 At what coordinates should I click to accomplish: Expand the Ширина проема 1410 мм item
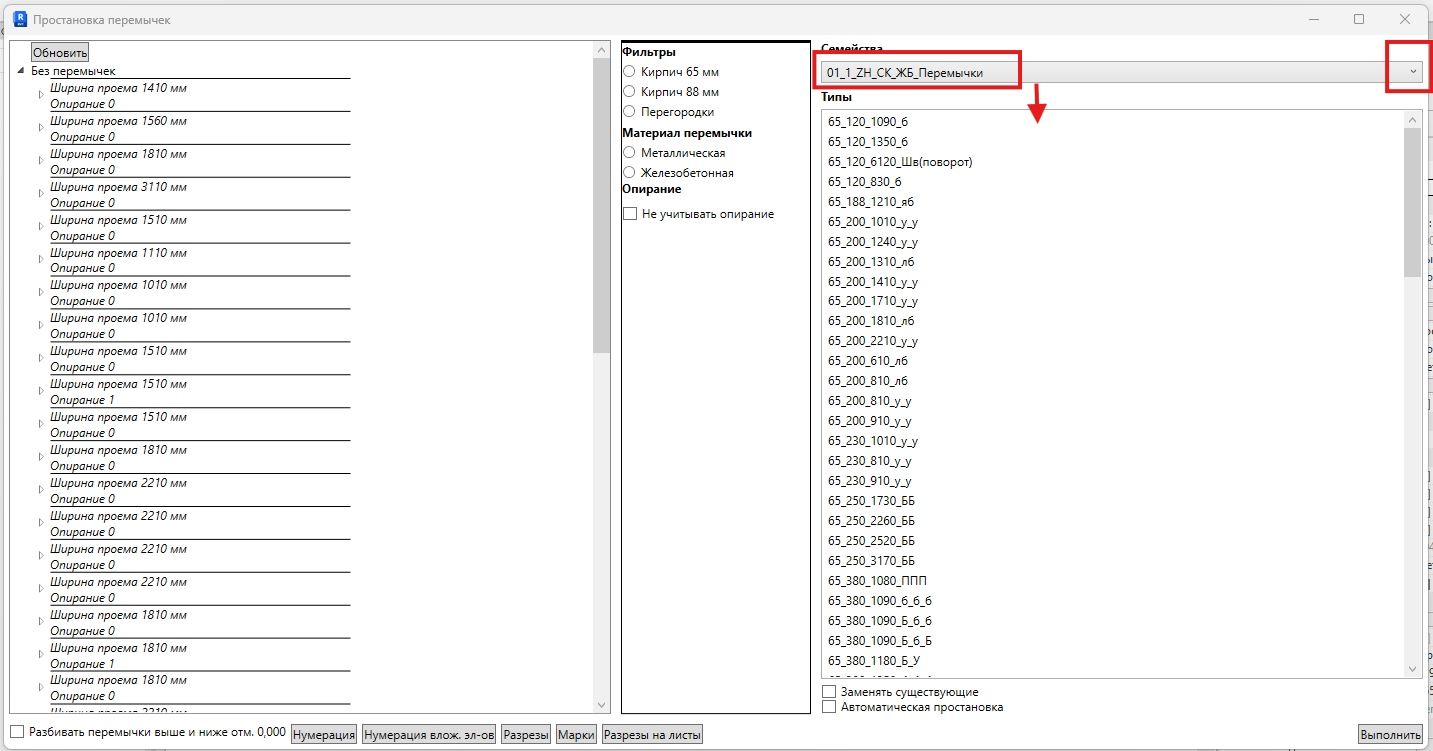coord(41,95)
